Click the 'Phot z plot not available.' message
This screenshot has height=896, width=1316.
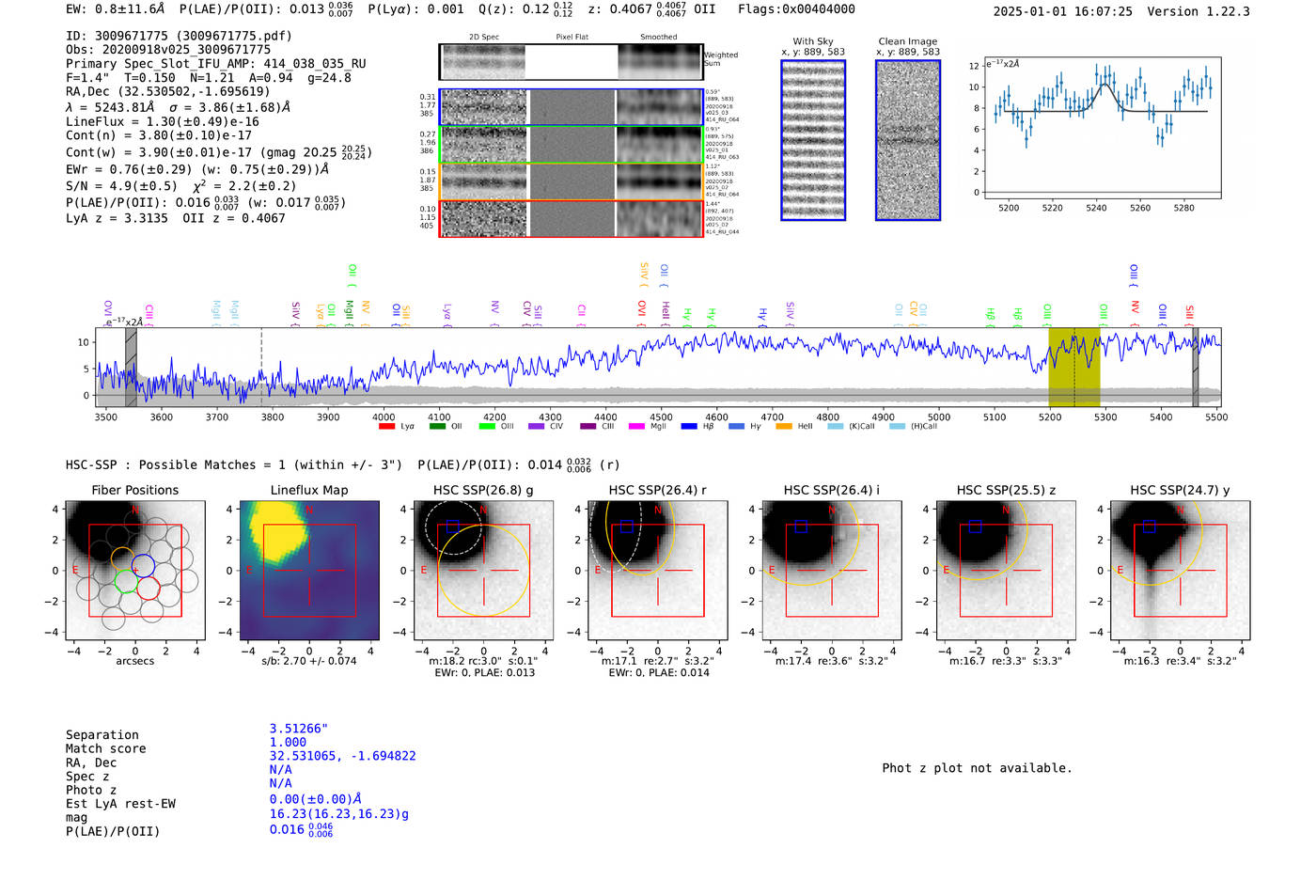pos(977,768)
